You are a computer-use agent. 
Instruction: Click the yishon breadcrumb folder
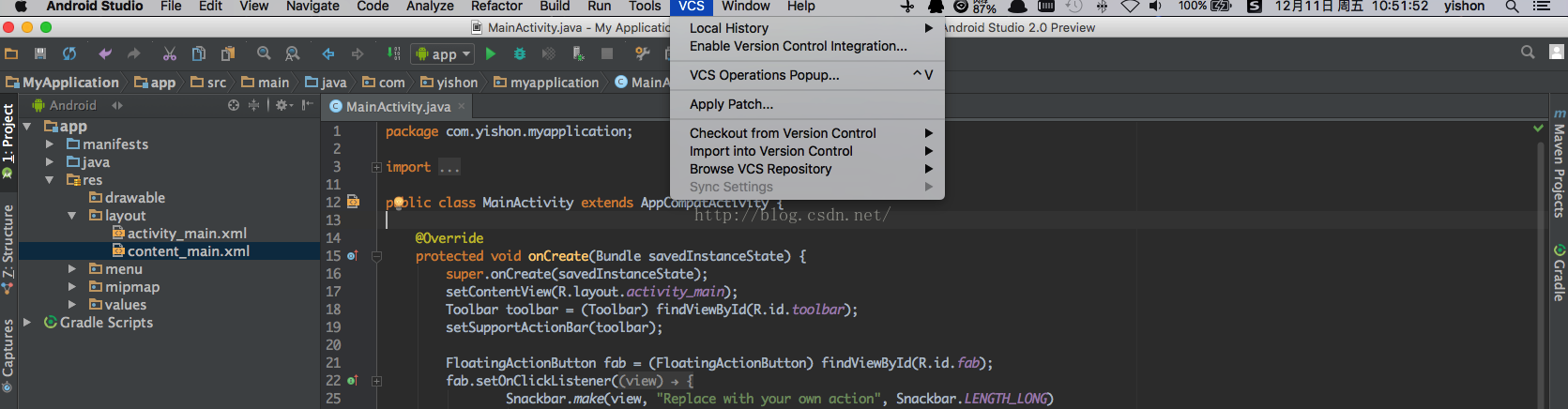(x=449, y=83)
